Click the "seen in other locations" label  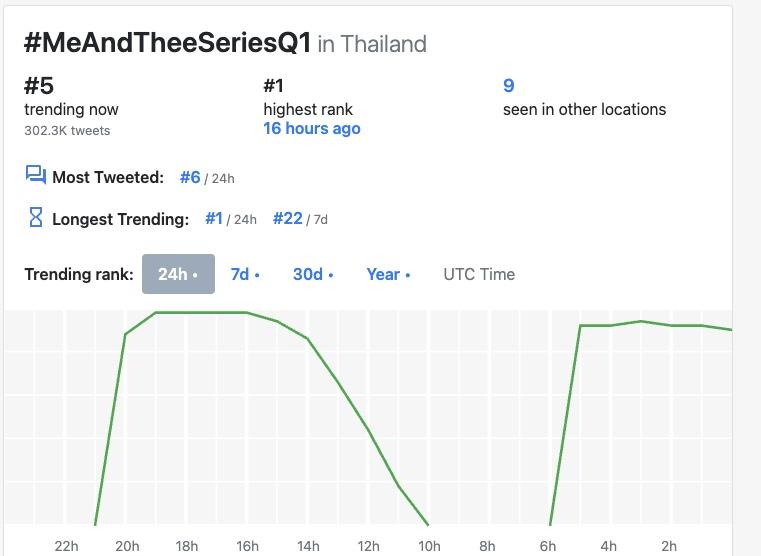(x=584, y=109)
